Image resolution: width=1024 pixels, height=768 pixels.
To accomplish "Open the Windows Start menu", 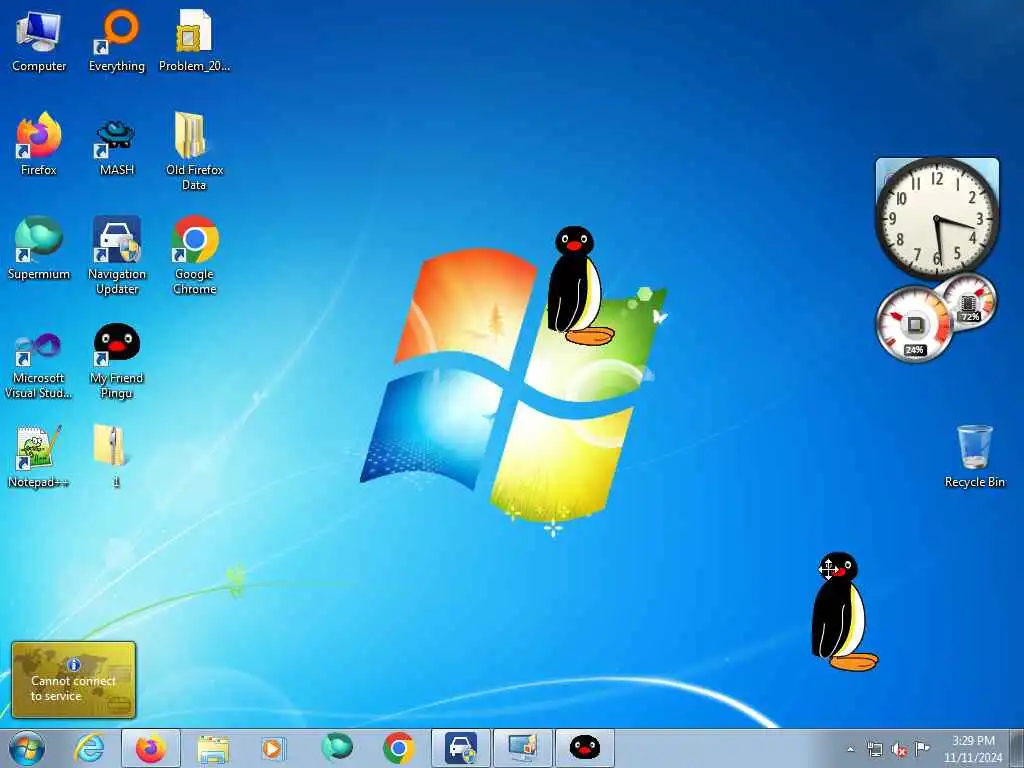I will [27, 748].
